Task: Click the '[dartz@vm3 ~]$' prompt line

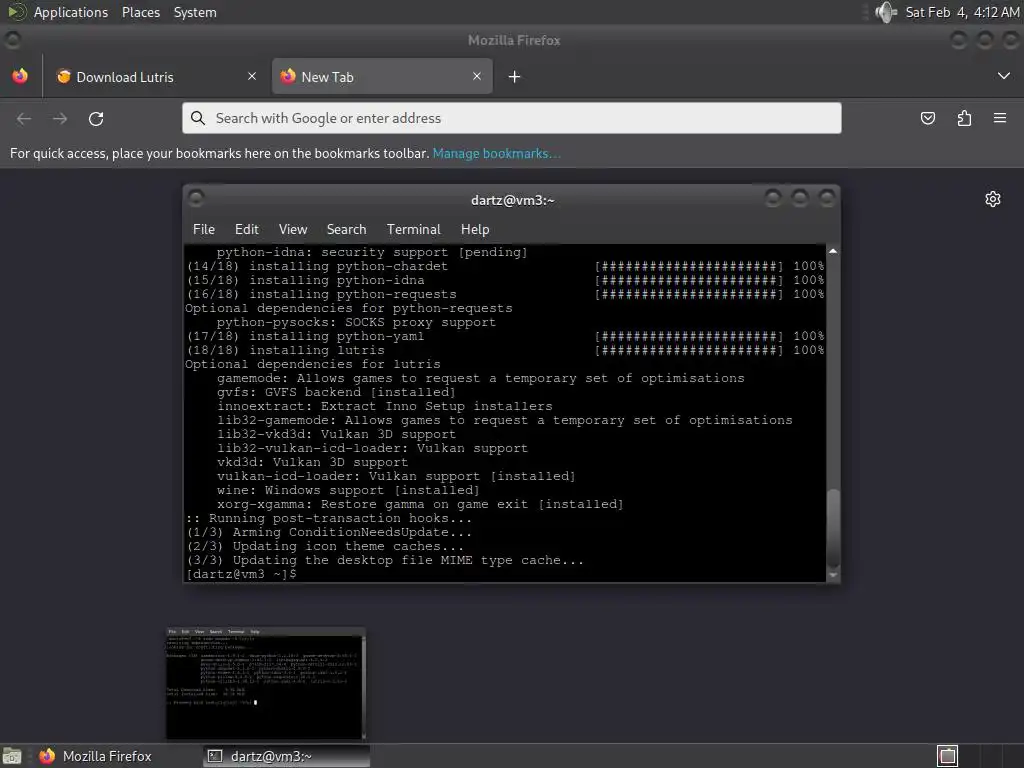Action: 242,574
